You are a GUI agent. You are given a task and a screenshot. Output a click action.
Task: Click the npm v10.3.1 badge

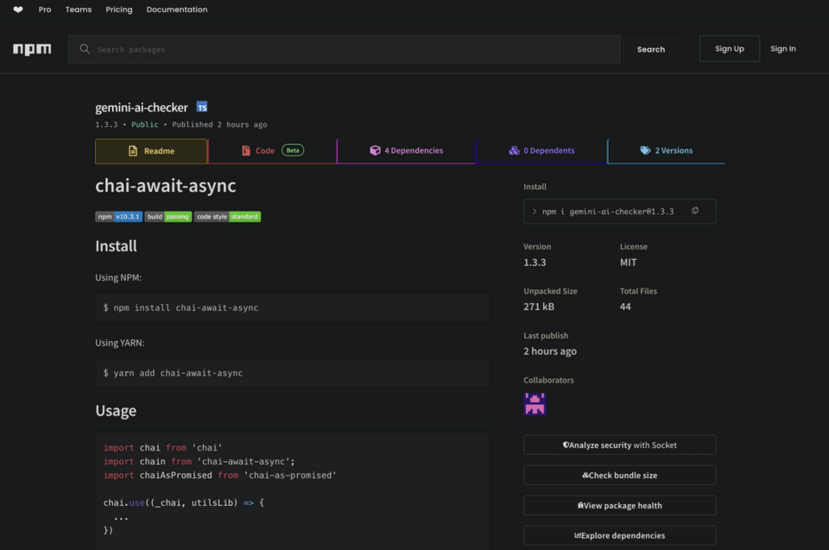tap(119, 216)
